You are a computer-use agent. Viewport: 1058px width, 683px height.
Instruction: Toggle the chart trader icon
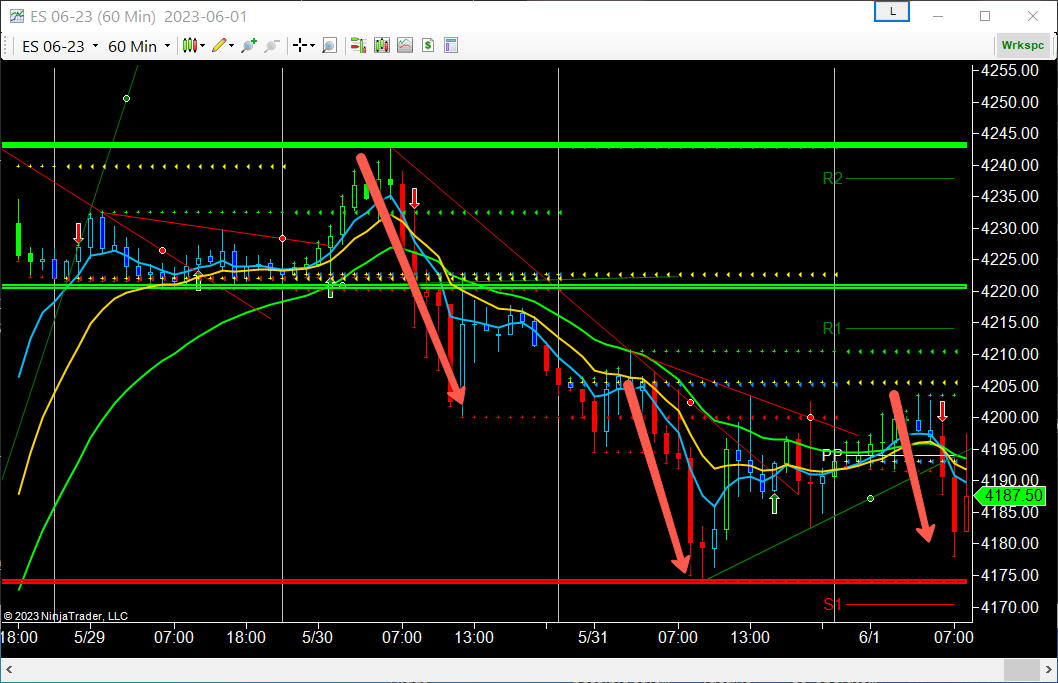pos(358,46)
